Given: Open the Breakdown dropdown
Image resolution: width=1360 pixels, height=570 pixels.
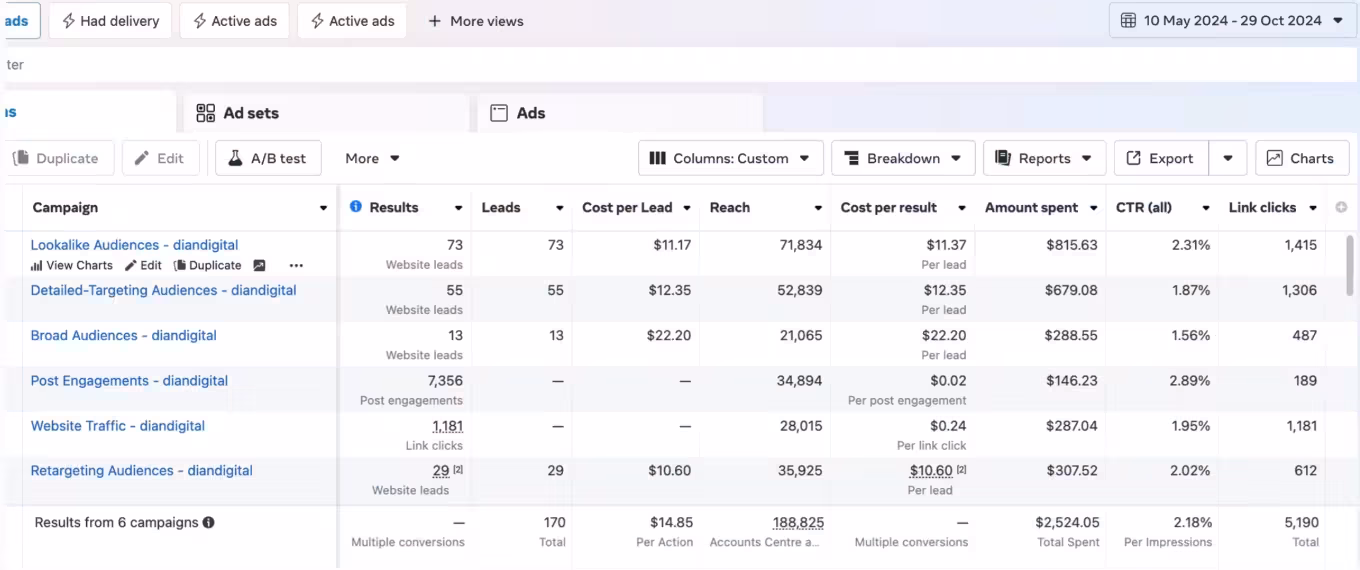Looking at the screenshot, I should (x=903, y=158).
